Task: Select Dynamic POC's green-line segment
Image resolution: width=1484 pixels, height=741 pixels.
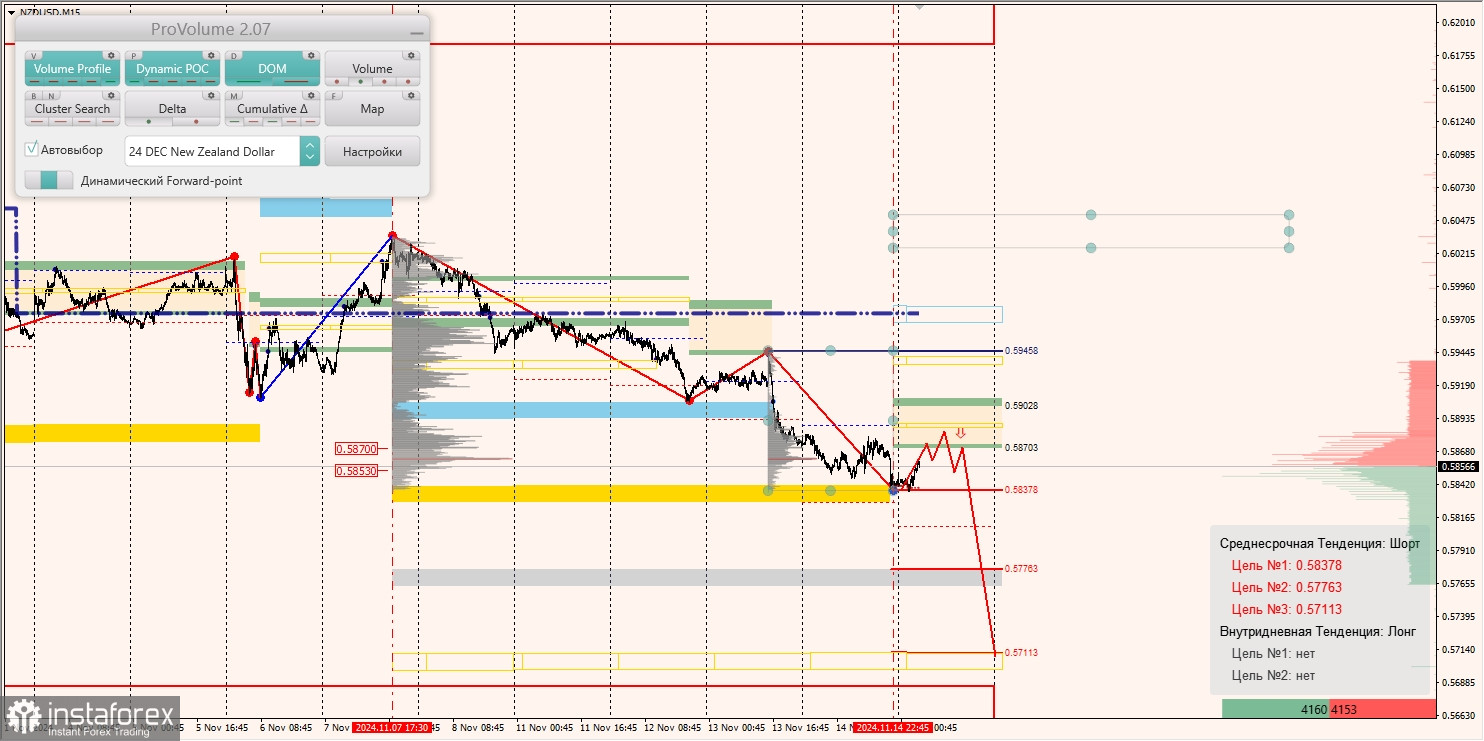Action: (x=134, y=82)
